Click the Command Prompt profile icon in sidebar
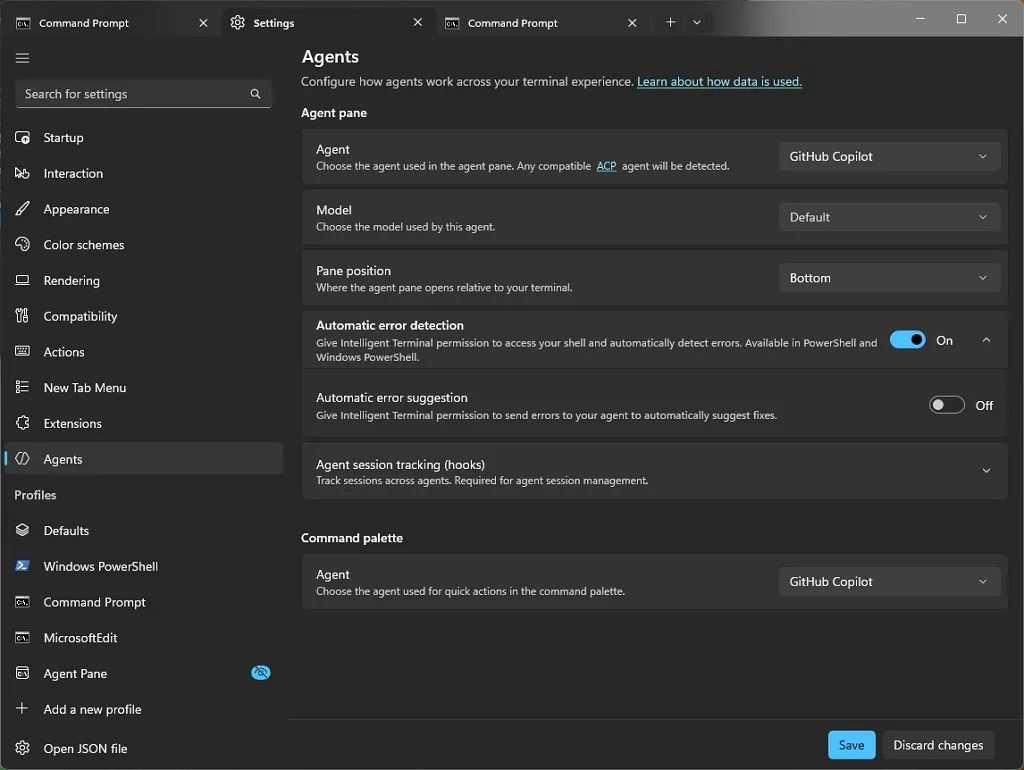1024x770 pixels. coord(22,602)
